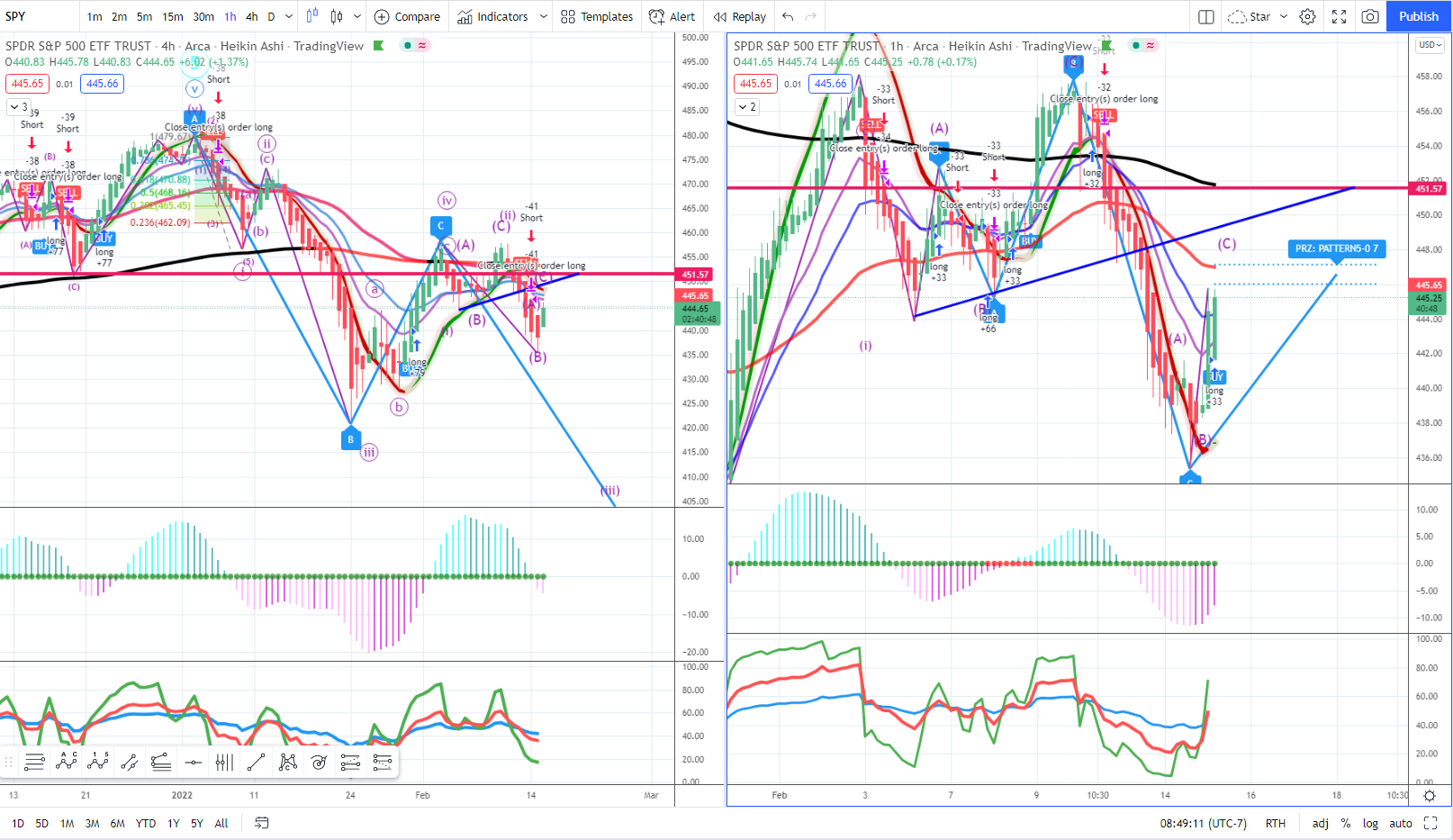
Task: Select the Parallel Channel drawing tool
Action: point(130,763)
